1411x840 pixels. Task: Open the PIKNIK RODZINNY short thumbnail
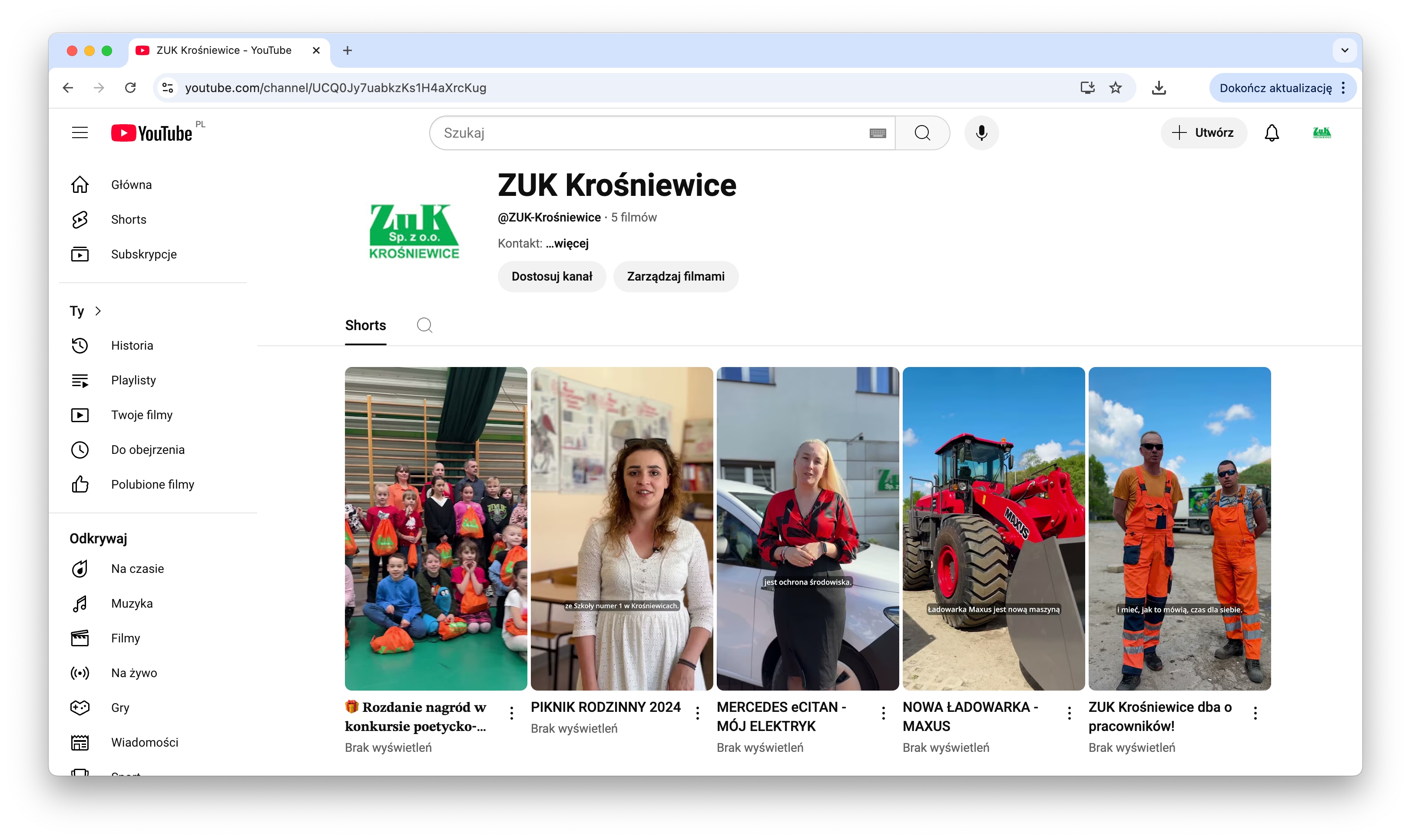[622, 528]
